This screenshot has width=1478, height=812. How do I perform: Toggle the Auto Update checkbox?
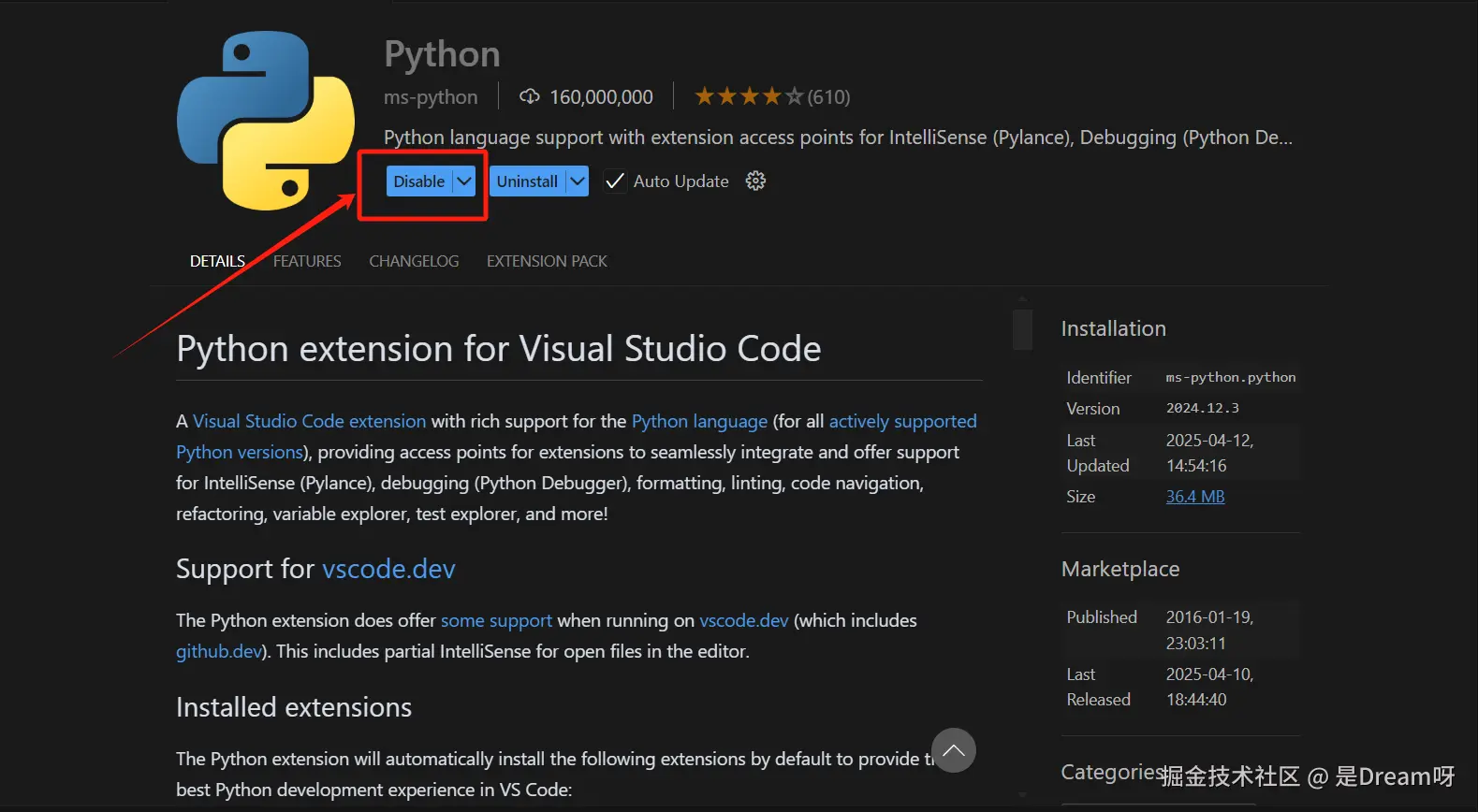pyautogui.click(x=615, y=181)
